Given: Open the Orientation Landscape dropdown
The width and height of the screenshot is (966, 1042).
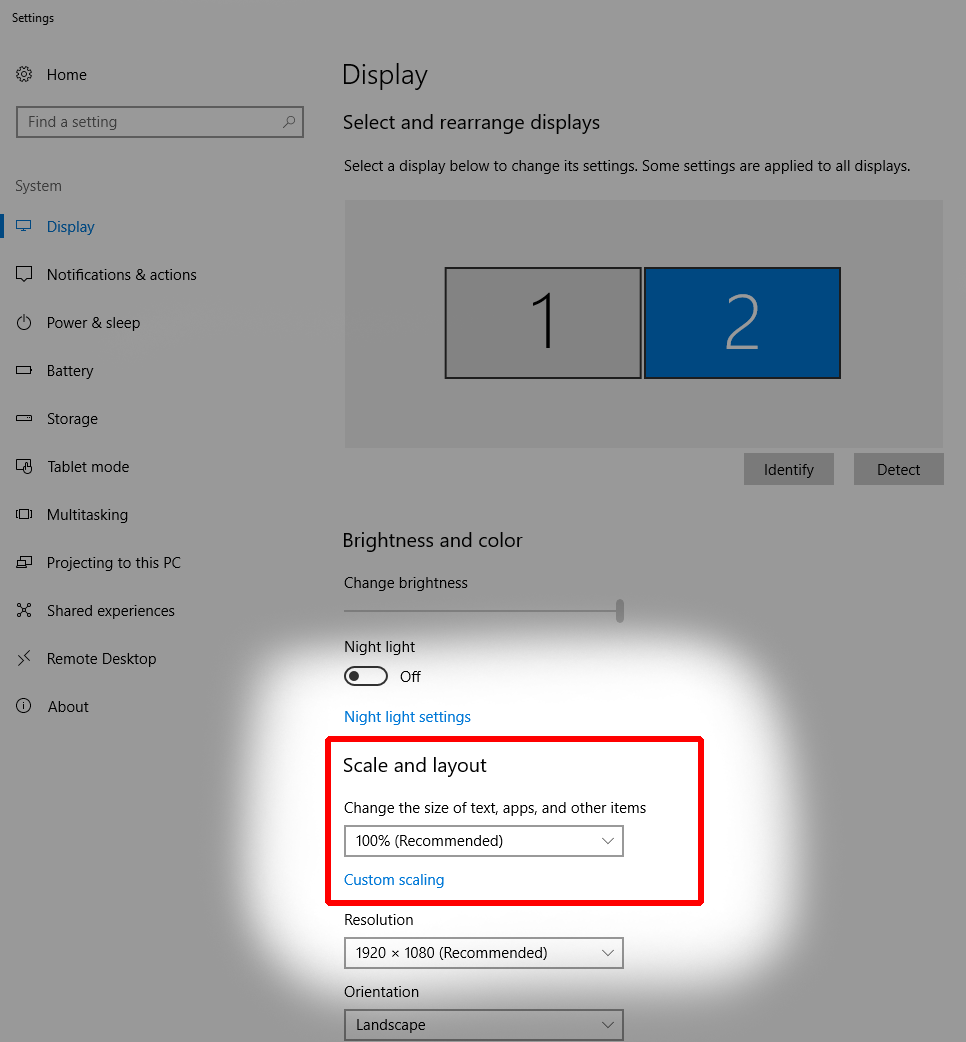Looking at the screenshot, I should point(483,1025).
